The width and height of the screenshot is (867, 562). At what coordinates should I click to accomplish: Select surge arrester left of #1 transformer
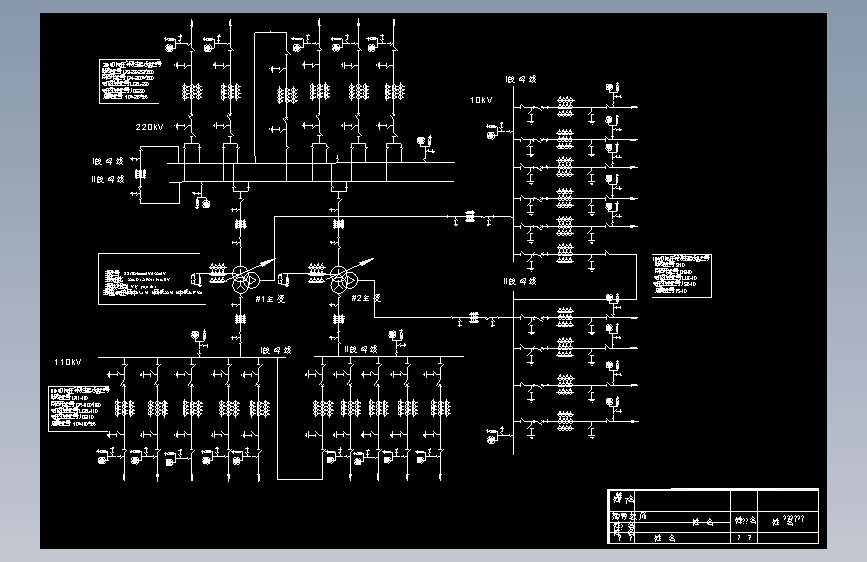(195, 279)
